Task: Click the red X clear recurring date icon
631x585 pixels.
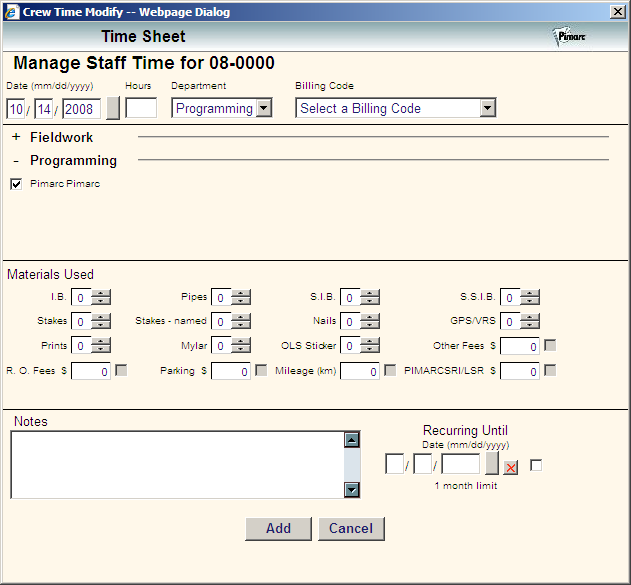Action: click(511, 468)
